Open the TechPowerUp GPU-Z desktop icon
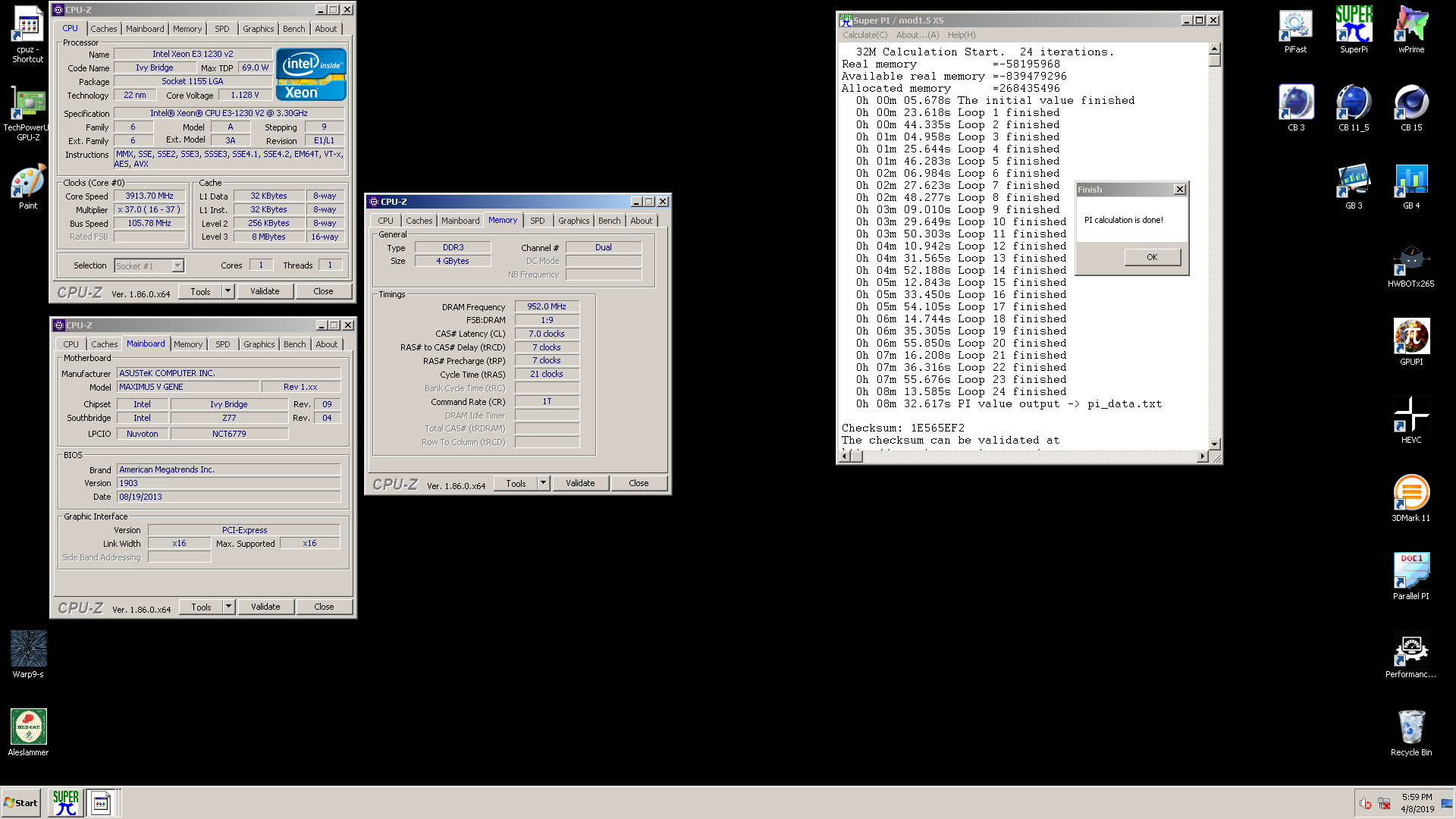1456x819 pixels. (28, 114)
